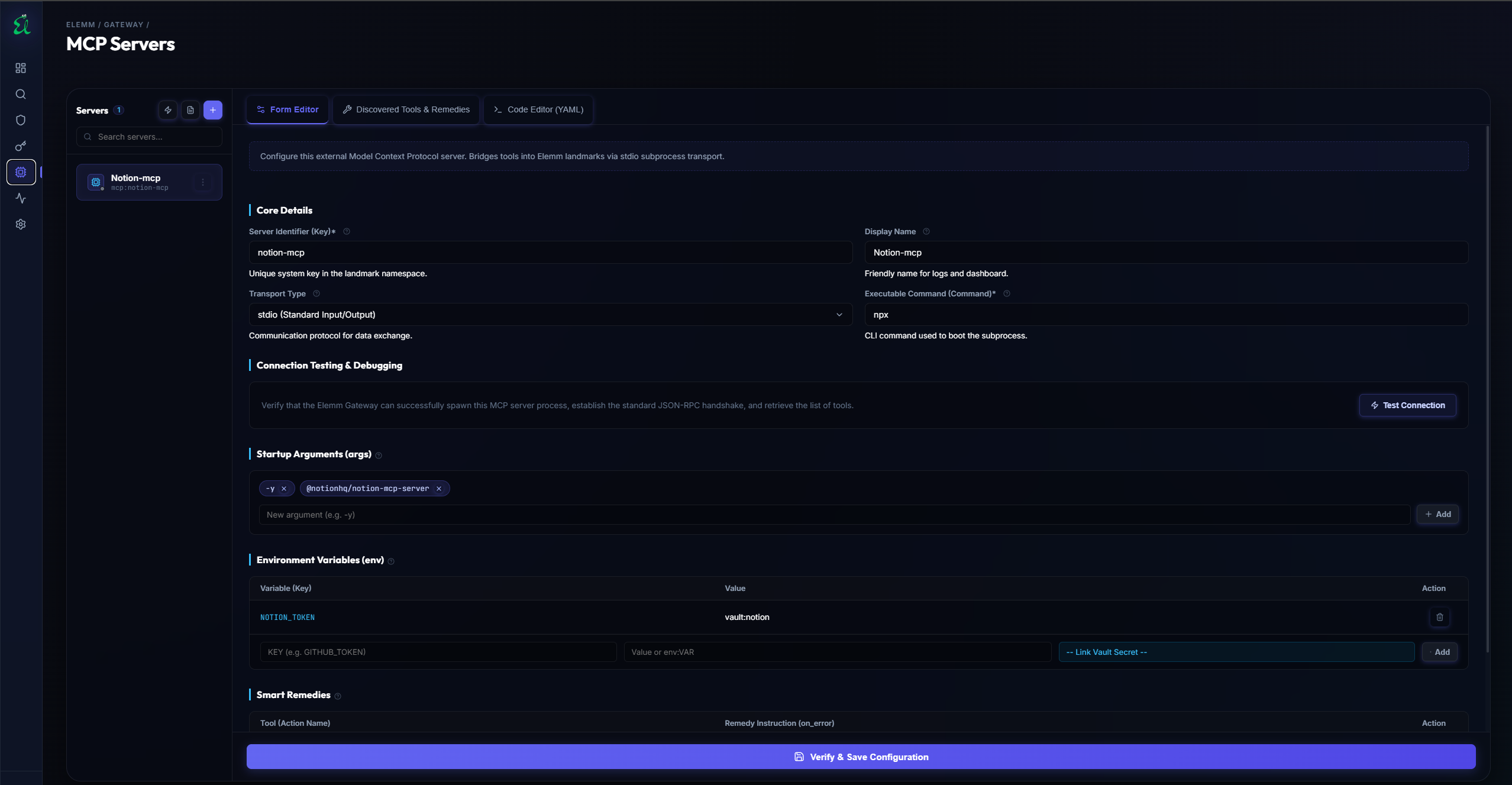1512x785 pixels.
Task: Focus the Value or env:VAR field
Action: click(838, 652)
